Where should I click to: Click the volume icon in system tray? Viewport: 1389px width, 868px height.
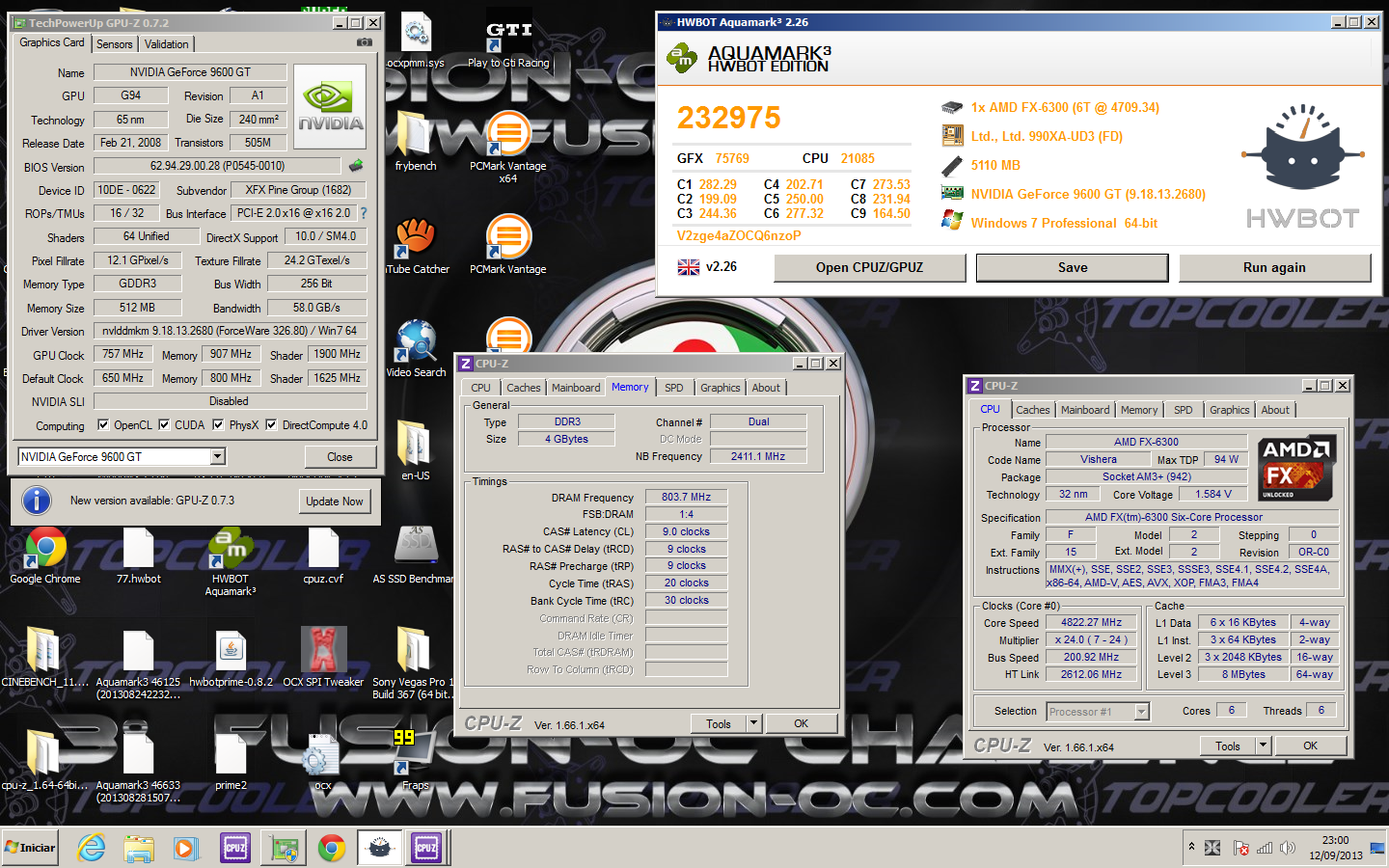point(1287,848)
